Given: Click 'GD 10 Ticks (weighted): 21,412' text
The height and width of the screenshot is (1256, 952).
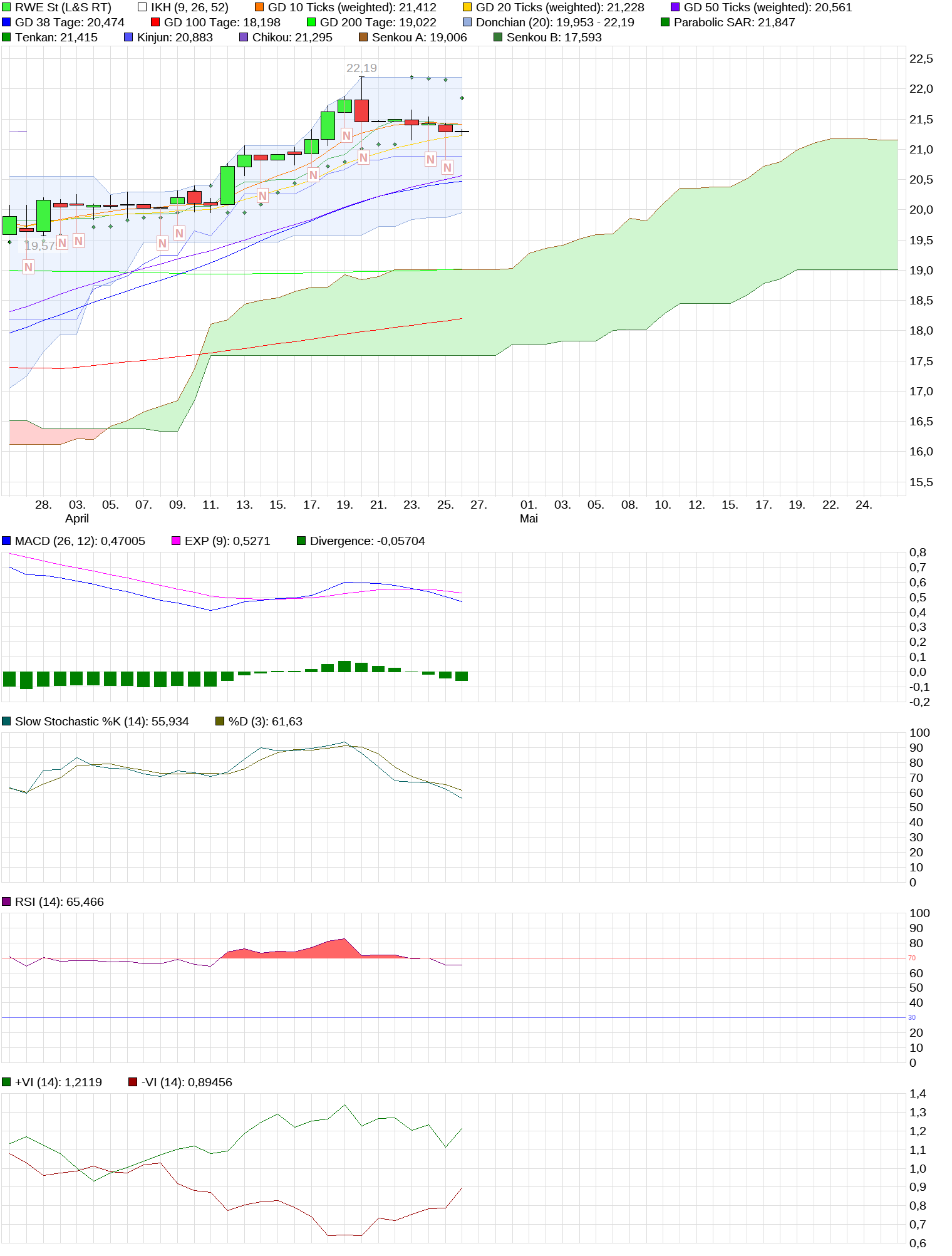Looking at the screenshot, I should pyautogui.click(x=352, y=8).
